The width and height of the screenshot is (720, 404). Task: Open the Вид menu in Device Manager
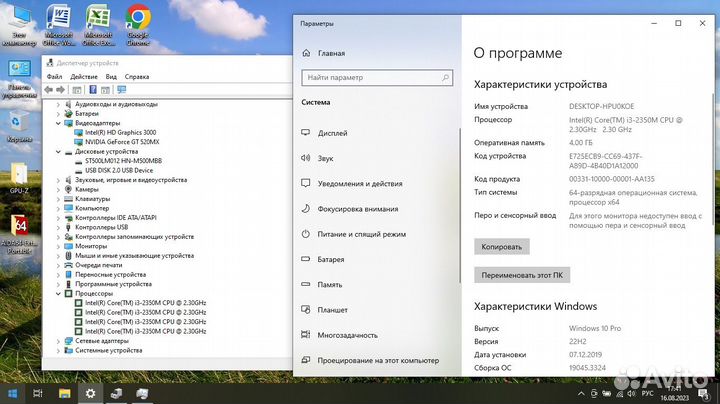click(111, 77)
